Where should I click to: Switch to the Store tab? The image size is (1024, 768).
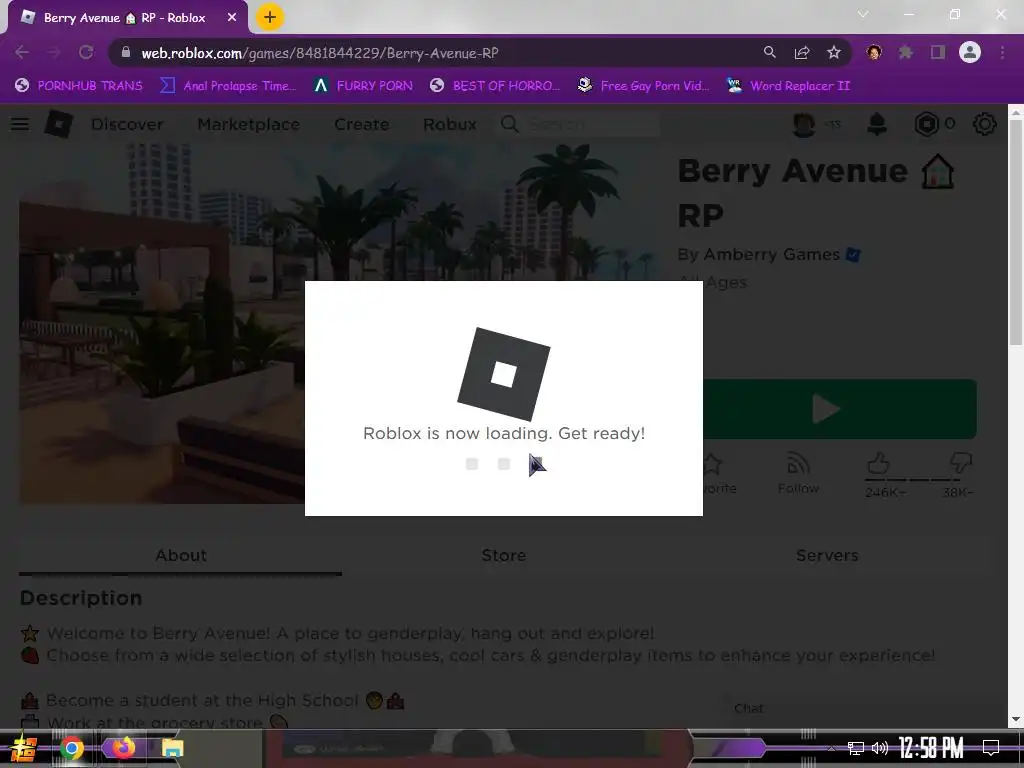504,556
